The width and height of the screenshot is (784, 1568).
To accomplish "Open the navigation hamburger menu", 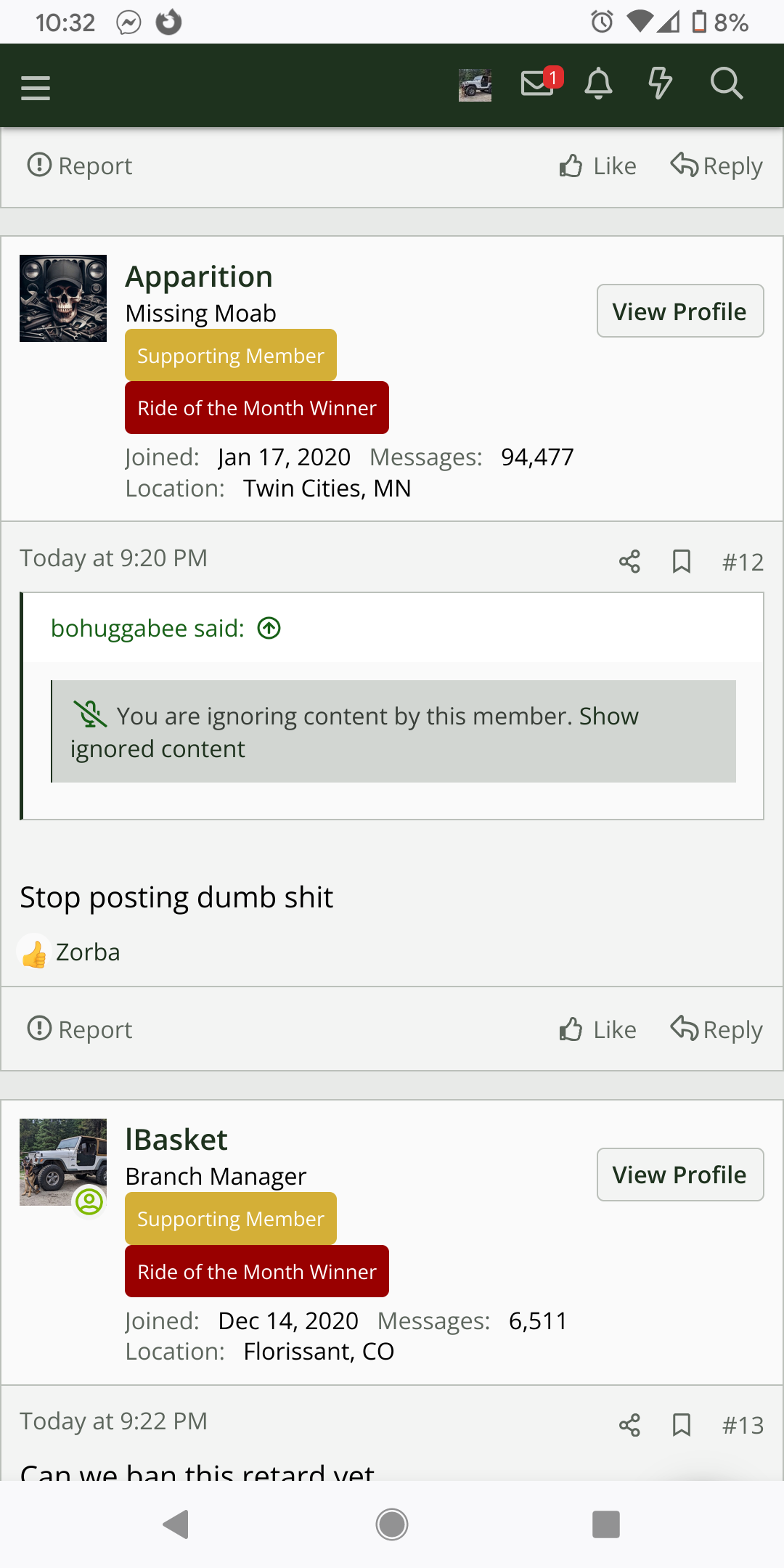I will [x=35, y=86].
